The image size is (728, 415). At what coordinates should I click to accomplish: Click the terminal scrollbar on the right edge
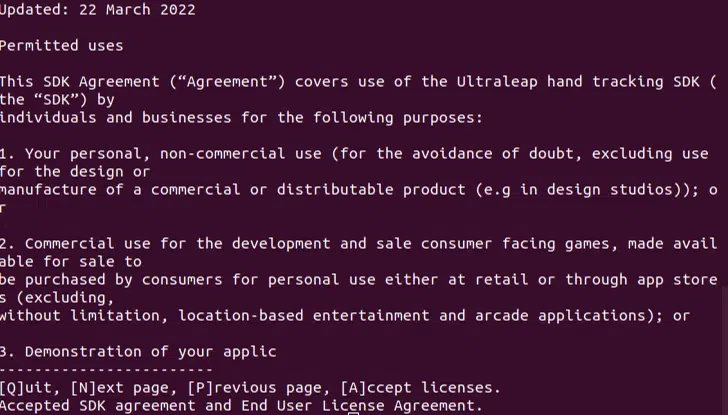coord(724,300)
